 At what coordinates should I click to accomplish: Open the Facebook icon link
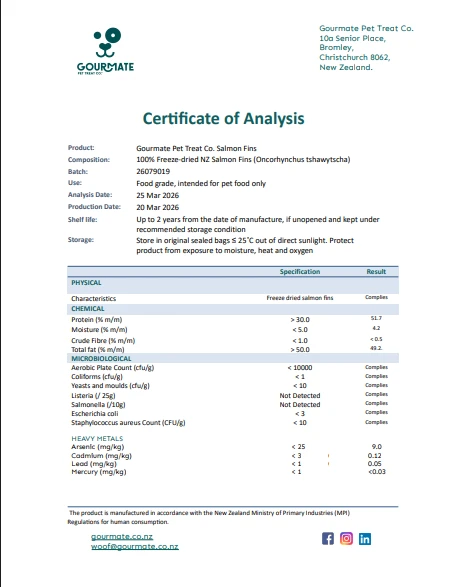[x=328, y=539]
